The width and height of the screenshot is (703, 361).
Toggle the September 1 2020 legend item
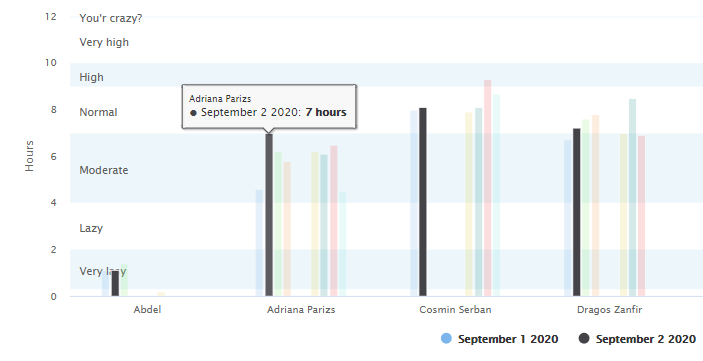coord(499,339)
